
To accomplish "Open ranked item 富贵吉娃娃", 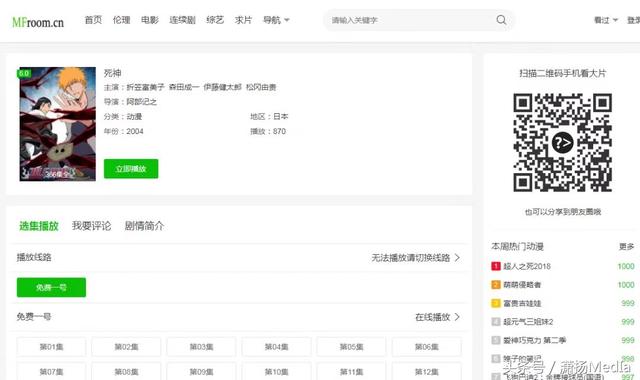I will [522, 303].
